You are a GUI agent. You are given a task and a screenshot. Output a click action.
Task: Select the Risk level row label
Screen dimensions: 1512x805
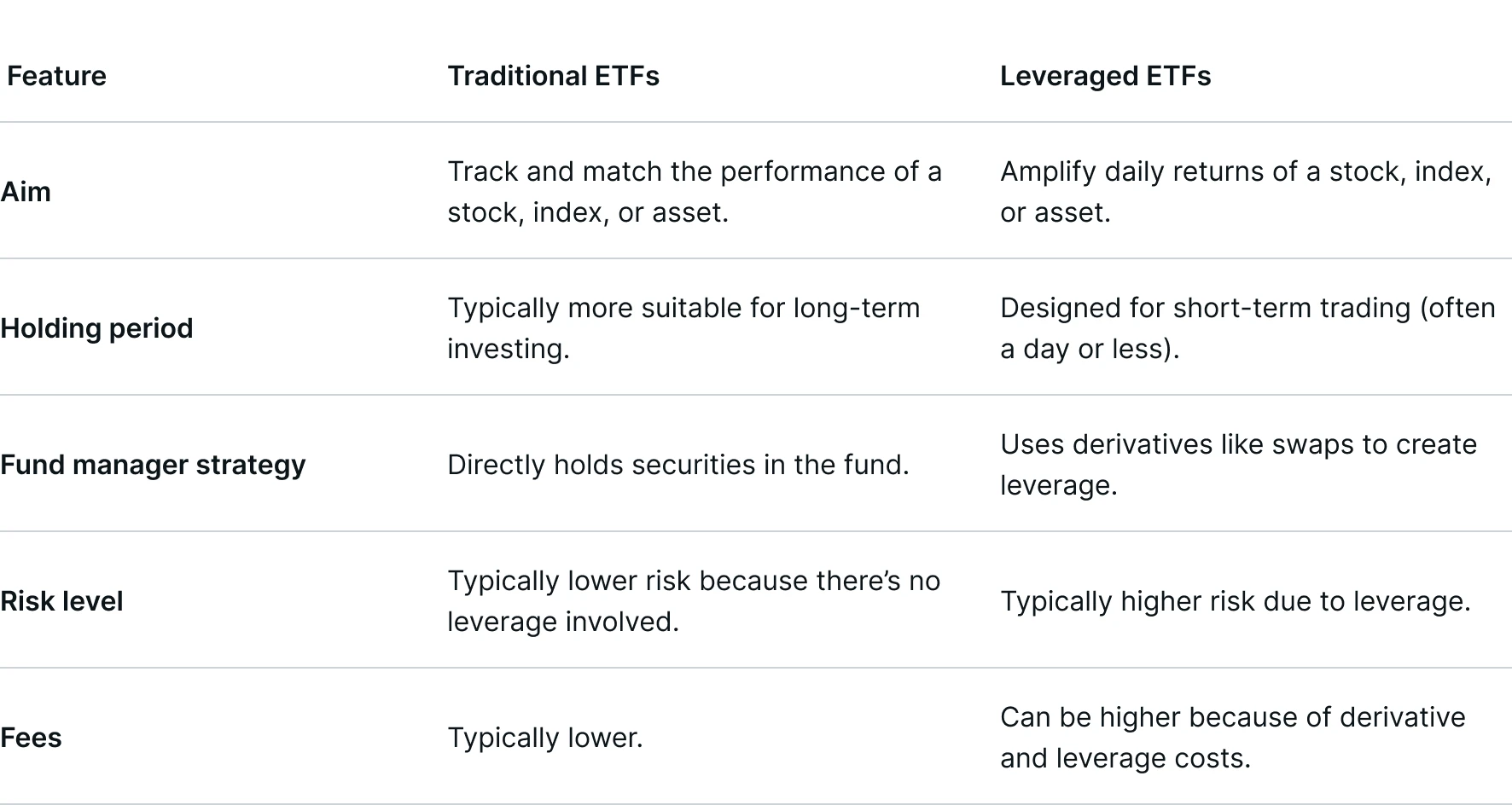click(61, 601)
